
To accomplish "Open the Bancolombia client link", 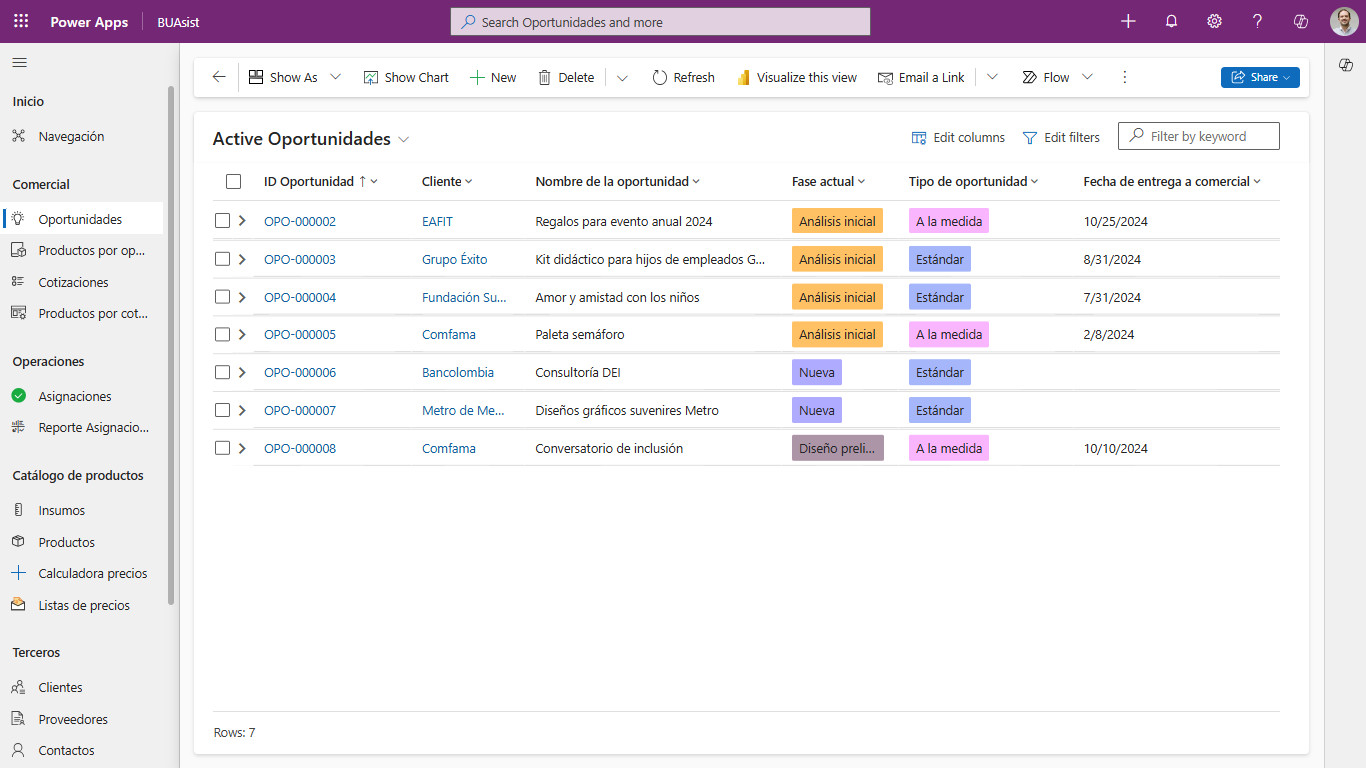I will click(x=458, y=372).
